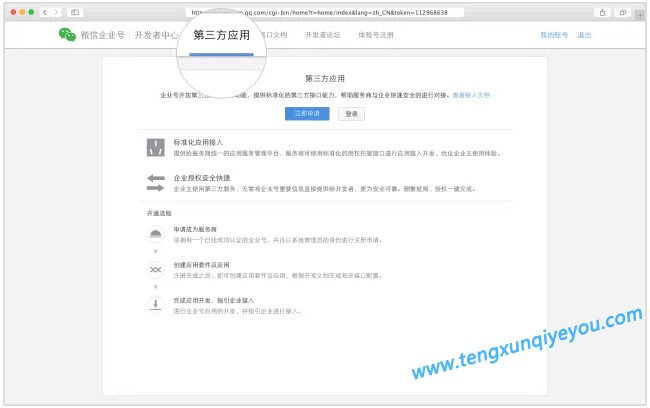Click the 完成应用开发 download step icon
The image size is (650, 408).
(155, 305)
